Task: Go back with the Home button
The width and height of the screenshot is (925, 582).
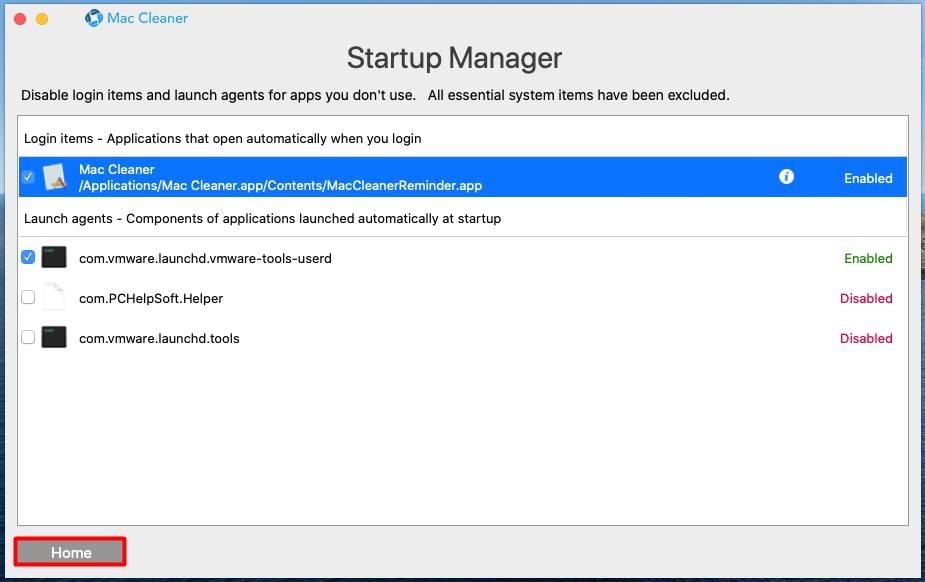Action: 70,552
